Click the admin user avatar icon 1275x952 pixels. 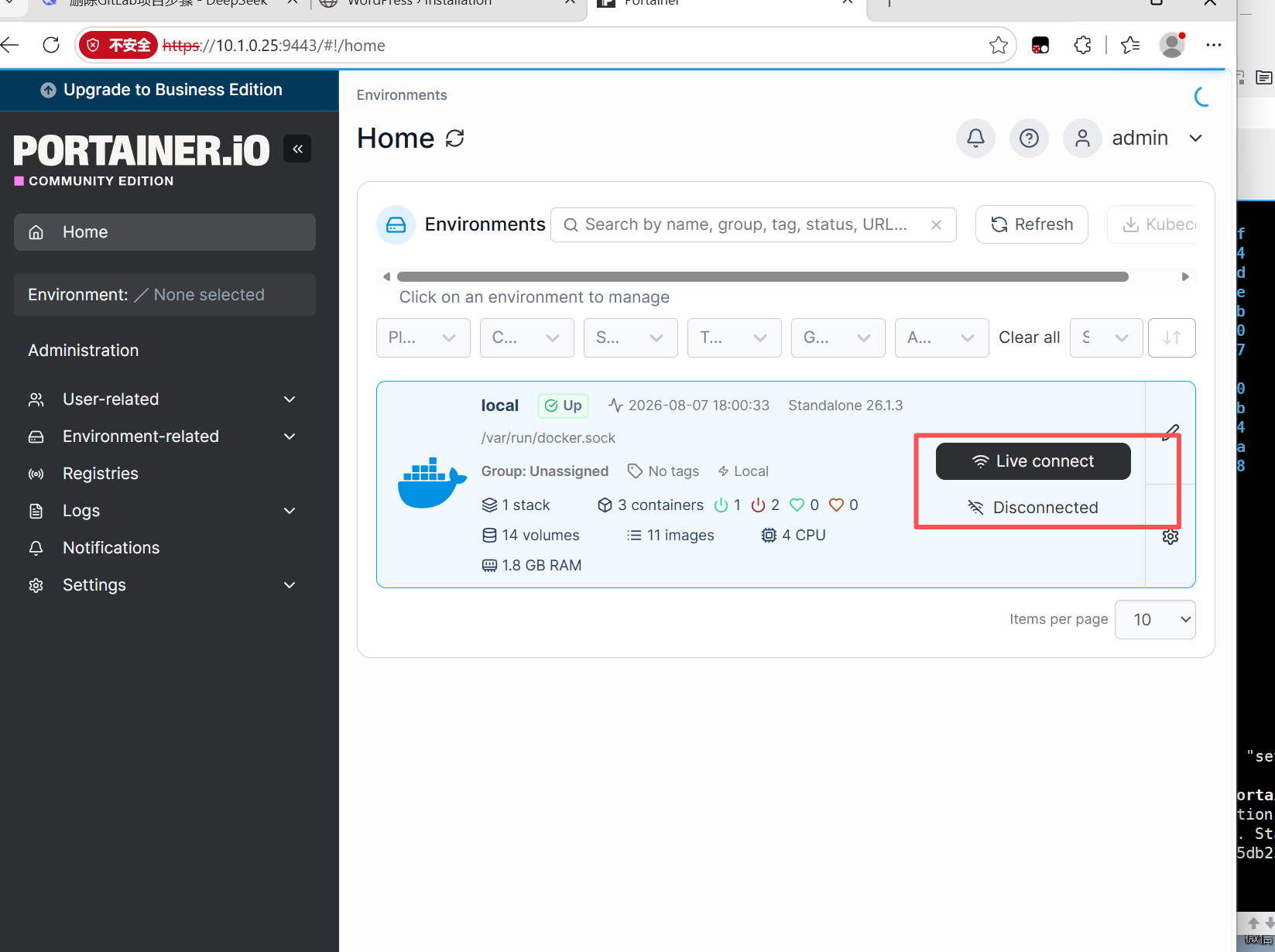pos(1082,139)
